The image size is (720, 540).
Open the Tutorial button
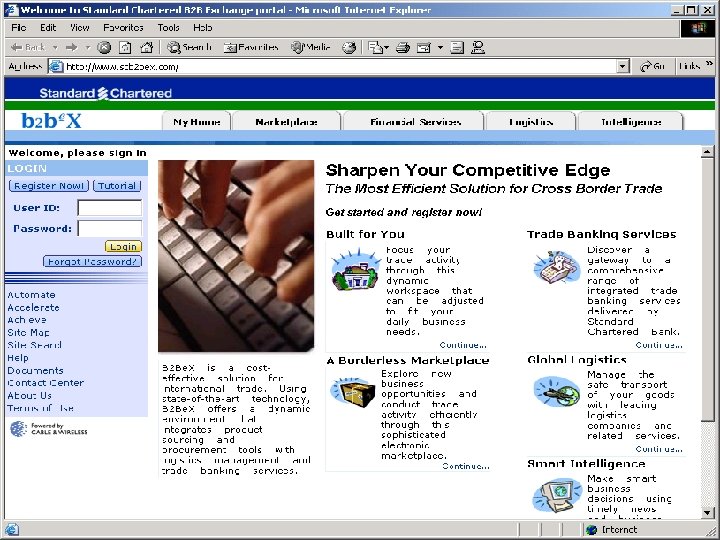tap(117, 186)
